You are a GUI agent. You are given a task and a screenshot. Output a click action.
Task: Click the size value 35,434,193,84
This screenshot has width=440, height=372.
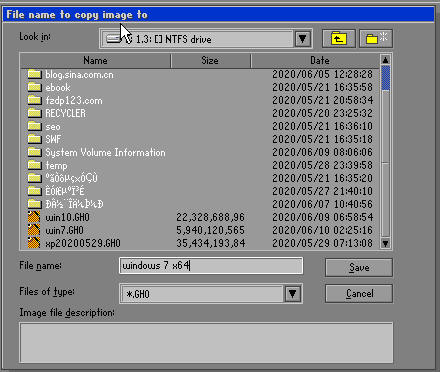[x=211, y=243]
